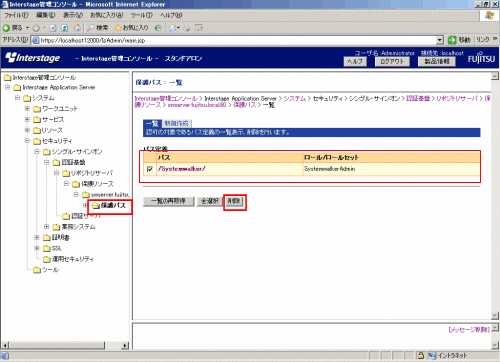Open the ヘルプ menu in menu bar
This screenshot has height=362, width=500.
(x=171, y=15)
